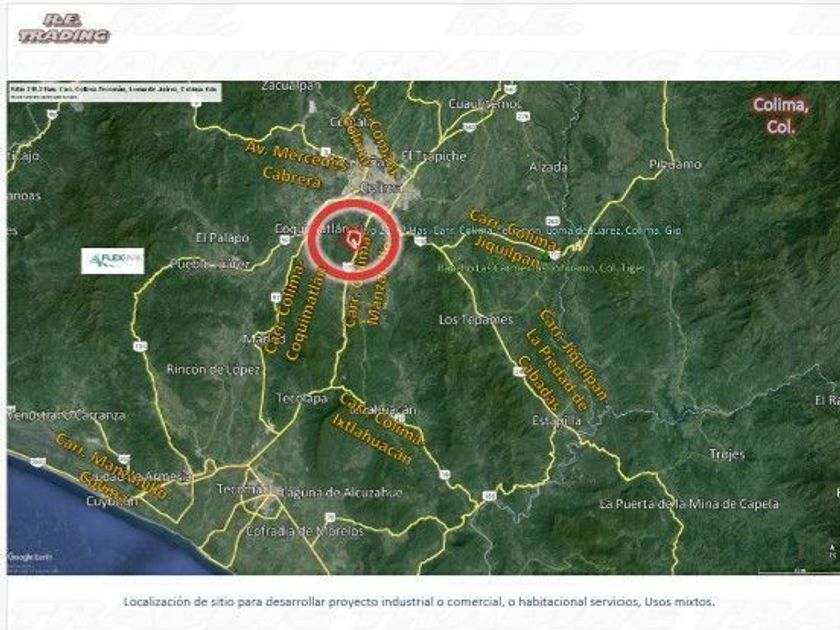Click the 'Laguna de Alcuzahue' place name
840x630 pixels.
(x=341, y=493)
